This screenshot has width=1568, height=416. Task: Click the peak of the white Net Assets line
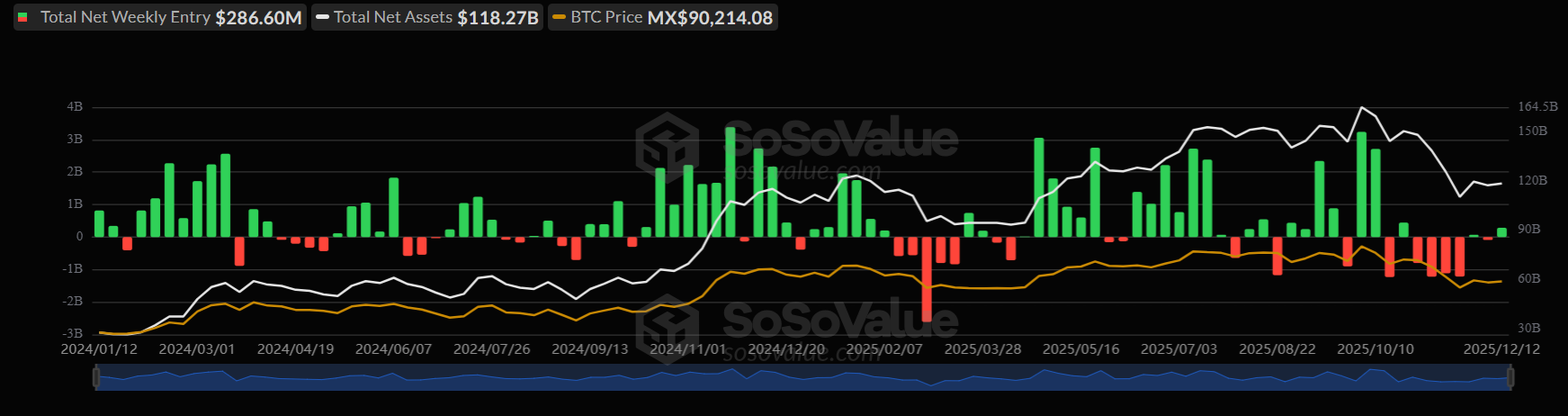pyautogui.click(x=1361, y=107)
